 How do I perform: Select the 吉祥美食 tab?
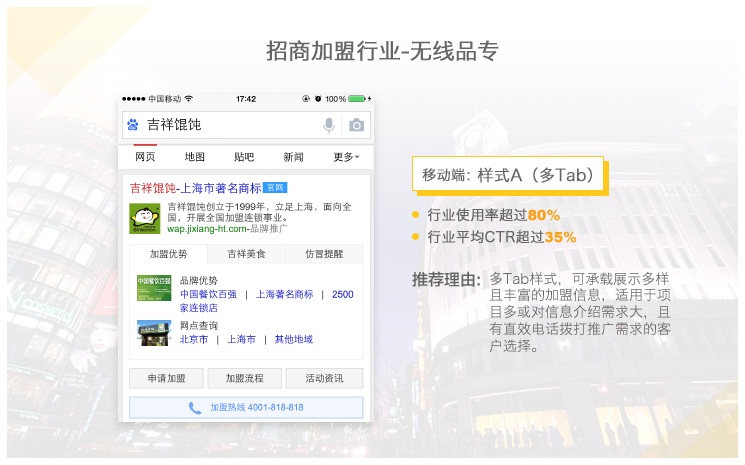tap(246, 254)
